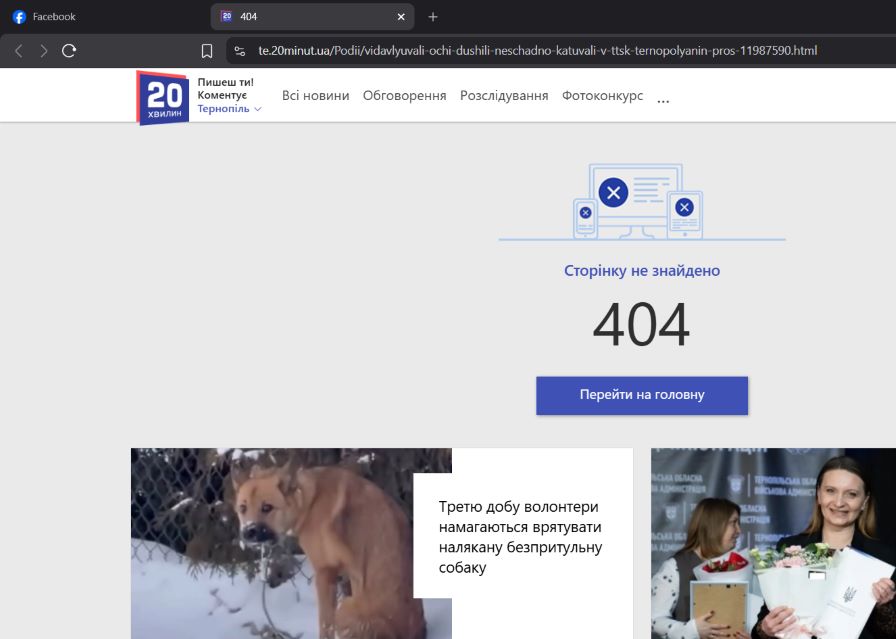Open site information icon beside URL
Screen dimensions: 896x639
(240, 51)
